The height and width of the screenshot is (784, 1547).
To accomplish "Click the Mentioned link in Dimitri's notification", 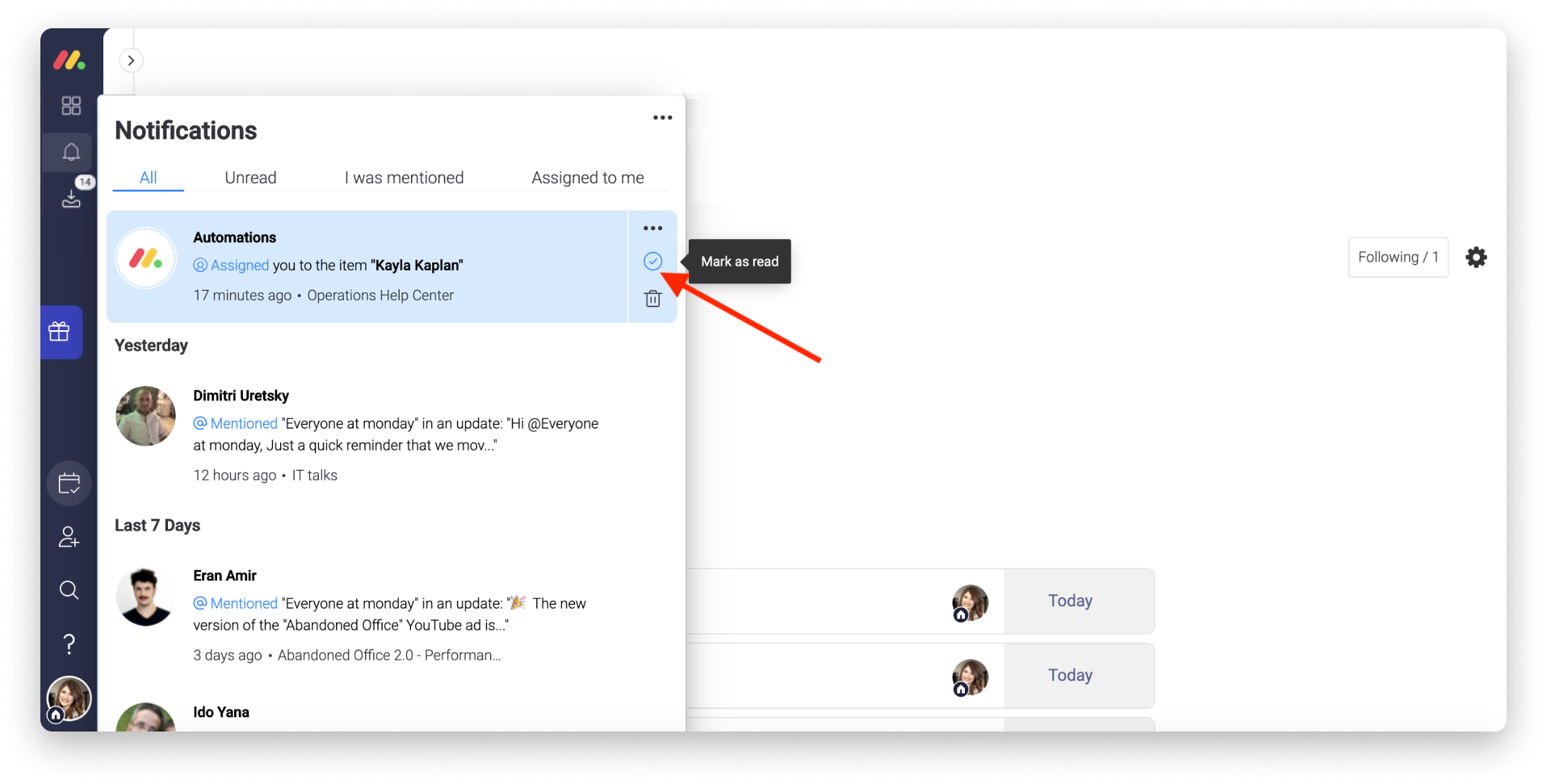I will point(244,424).
